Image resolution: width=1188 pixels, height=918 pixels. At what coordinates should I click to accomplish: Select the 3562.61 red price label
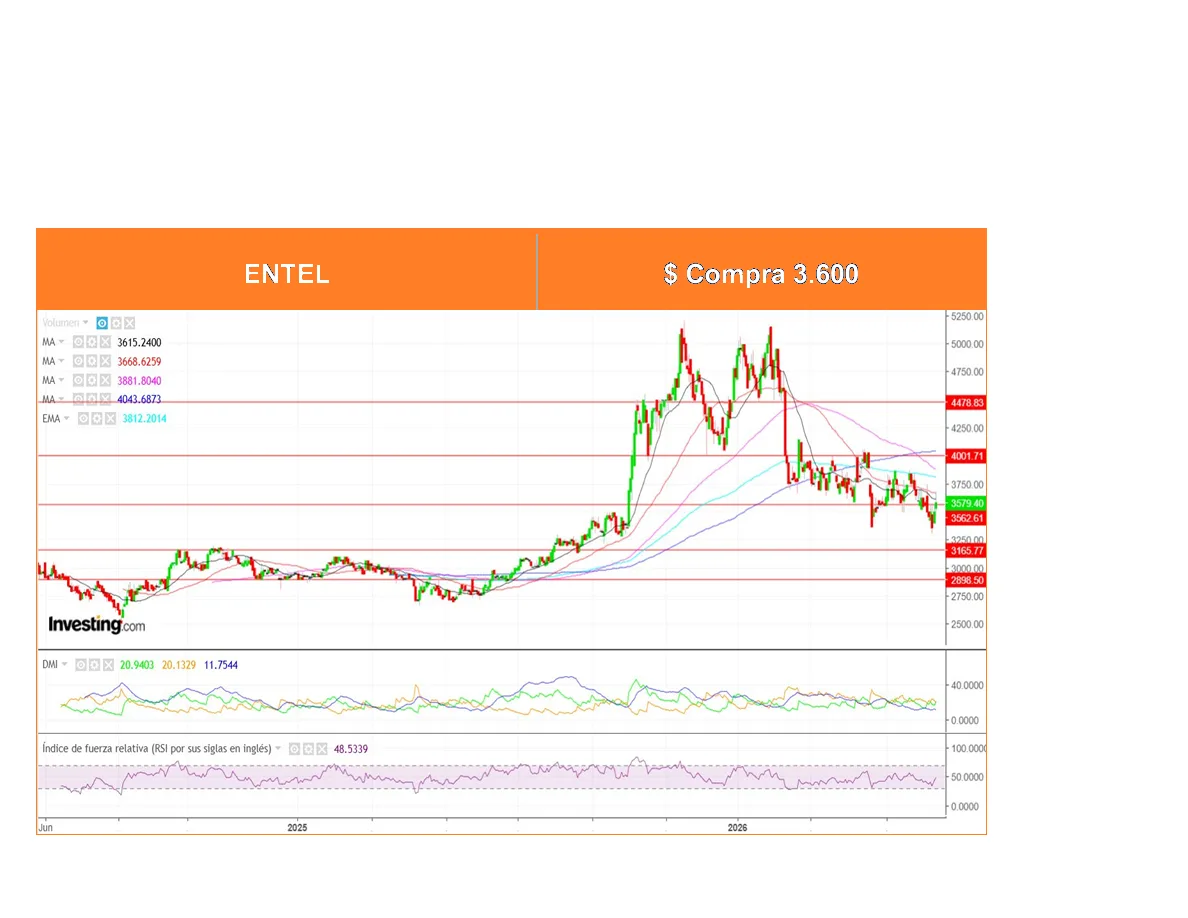(x=967, y=518)
